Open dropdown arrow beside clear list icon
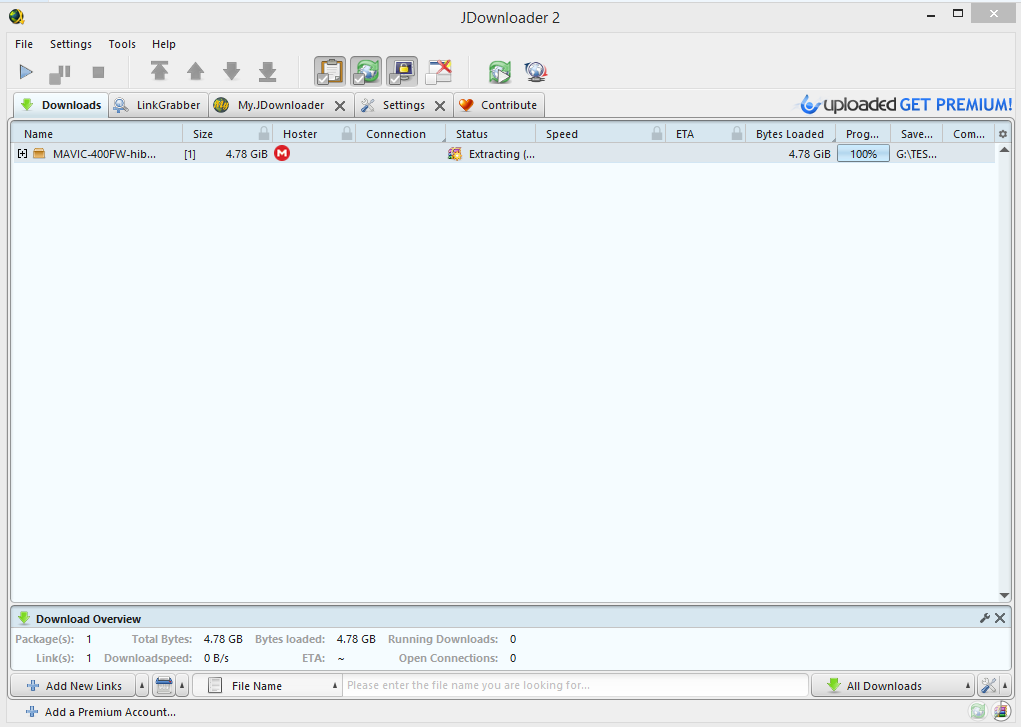 coord(182,686)
